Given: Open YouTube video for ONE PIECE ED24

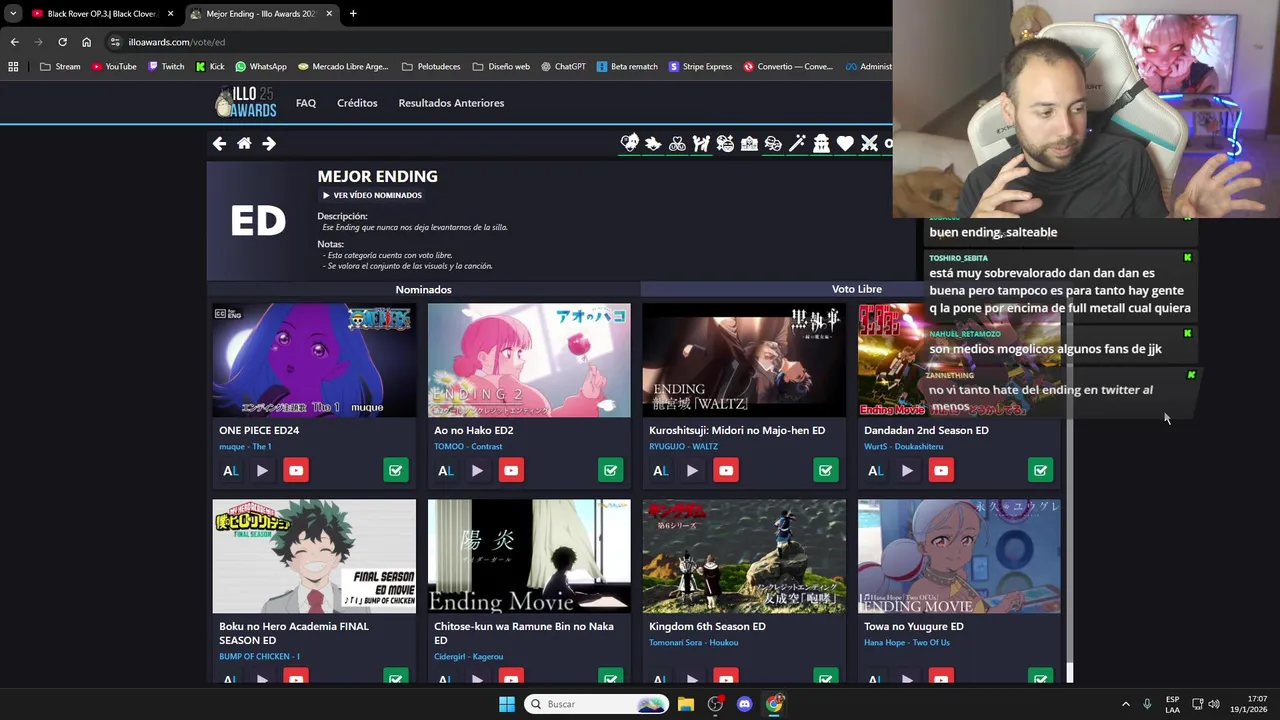Looking at the screenshot, I should 296,470.
